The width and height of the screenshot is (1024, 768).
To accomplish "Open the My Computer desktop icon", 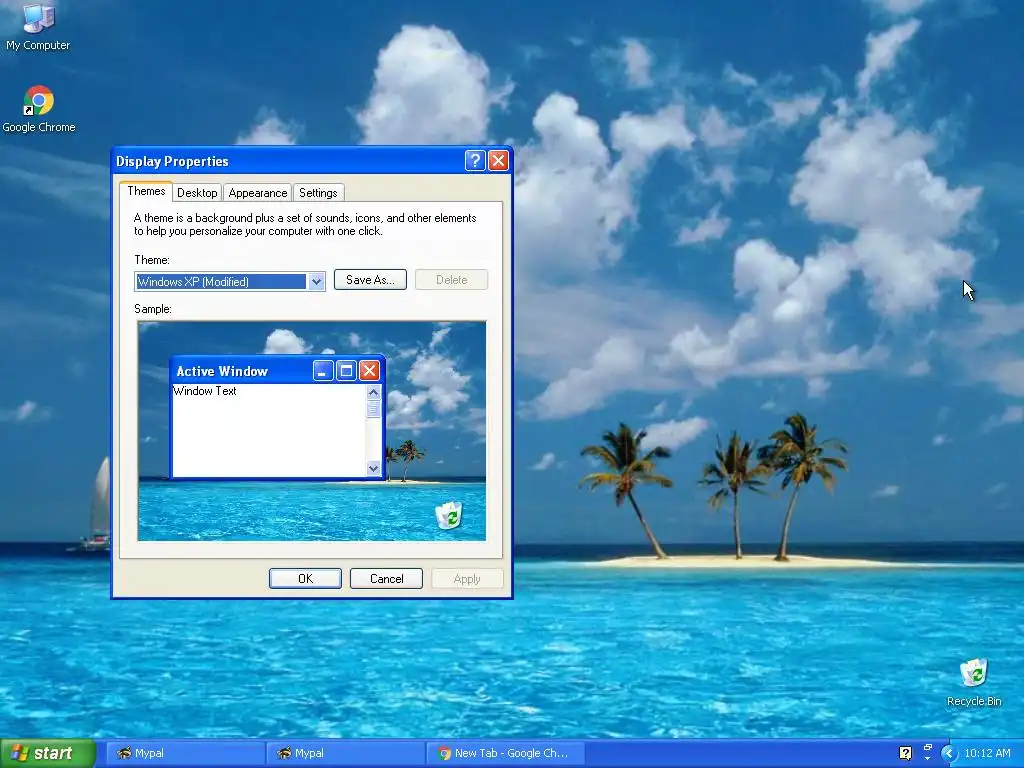I will 38,26.
